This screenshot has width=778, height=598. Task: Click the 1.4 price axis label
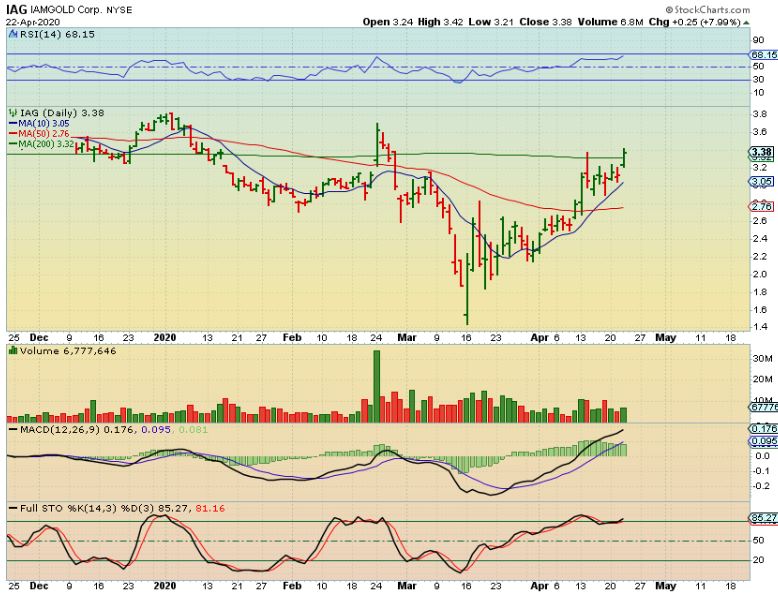pyautogui.click(x=760, y=327)
